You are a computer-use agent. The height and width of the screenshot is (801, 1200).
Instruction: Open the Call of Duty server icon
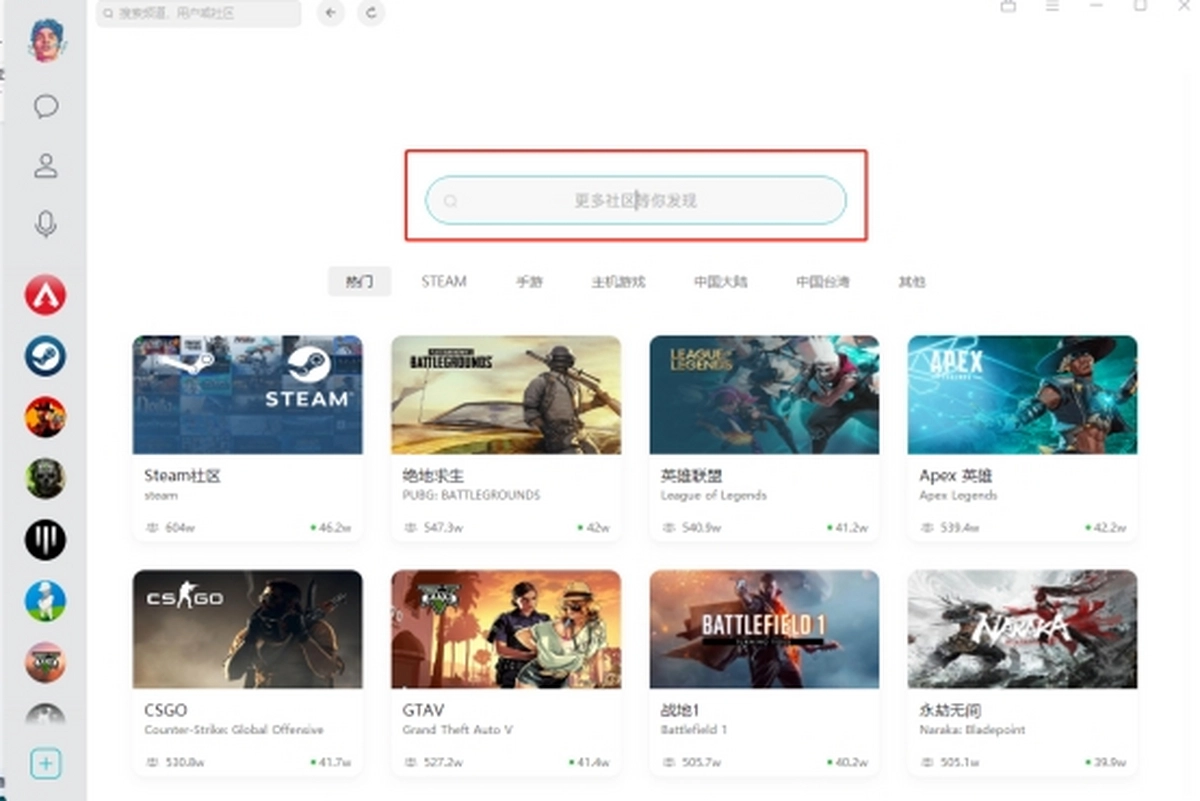click(45, 480)
